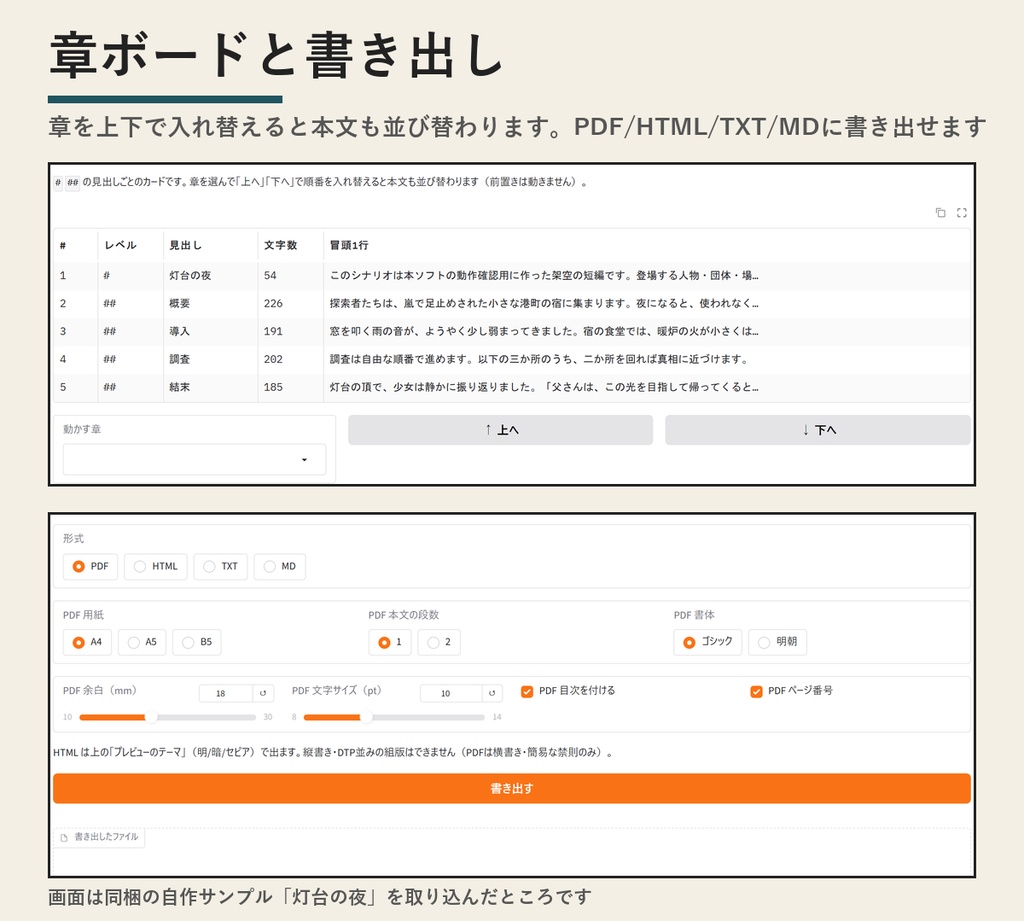Choose the TXT format option

click(220, 566)
